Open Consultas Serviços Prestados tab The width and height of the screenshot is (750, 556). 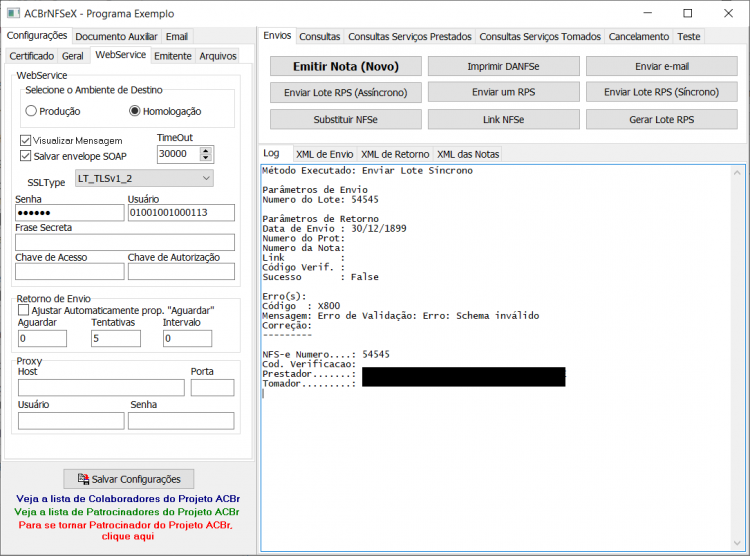click(x=410, y=37)
